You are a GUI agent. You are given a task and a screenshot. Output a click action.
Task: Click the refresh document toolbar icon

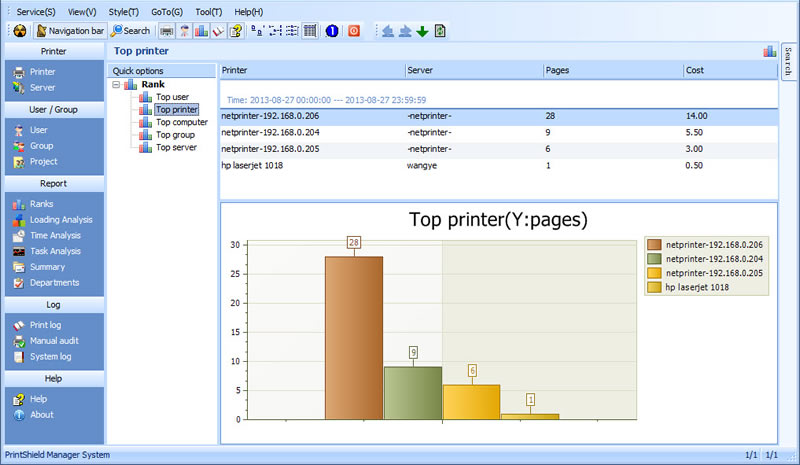pyautogui.click(x=440, y=31)
